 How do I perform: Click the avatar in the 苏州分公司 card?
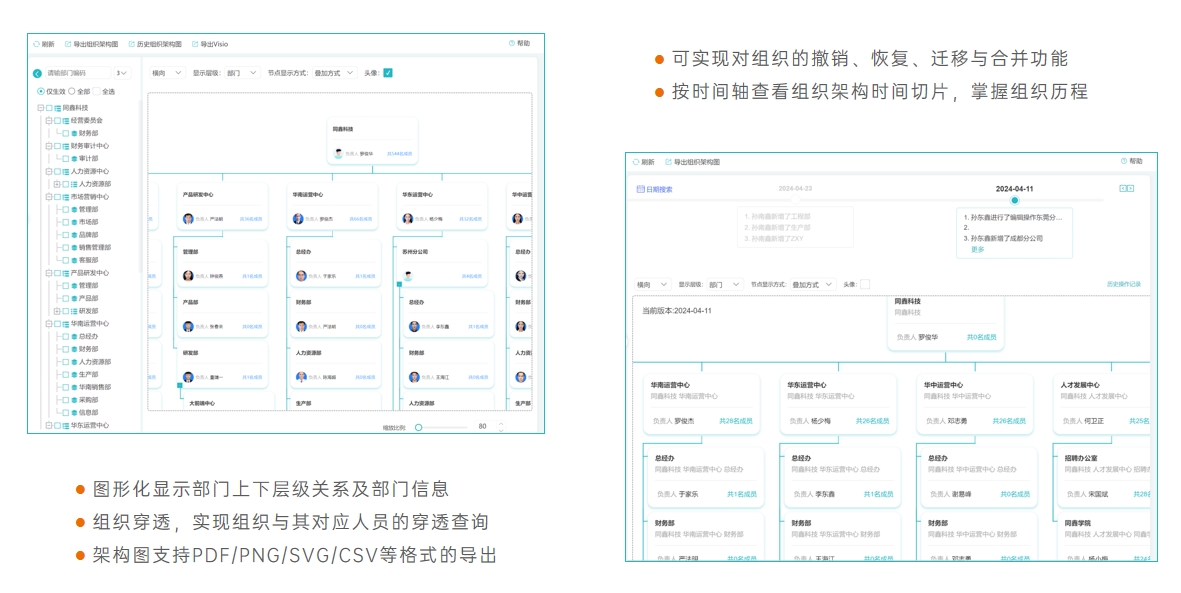coord(408,276)
